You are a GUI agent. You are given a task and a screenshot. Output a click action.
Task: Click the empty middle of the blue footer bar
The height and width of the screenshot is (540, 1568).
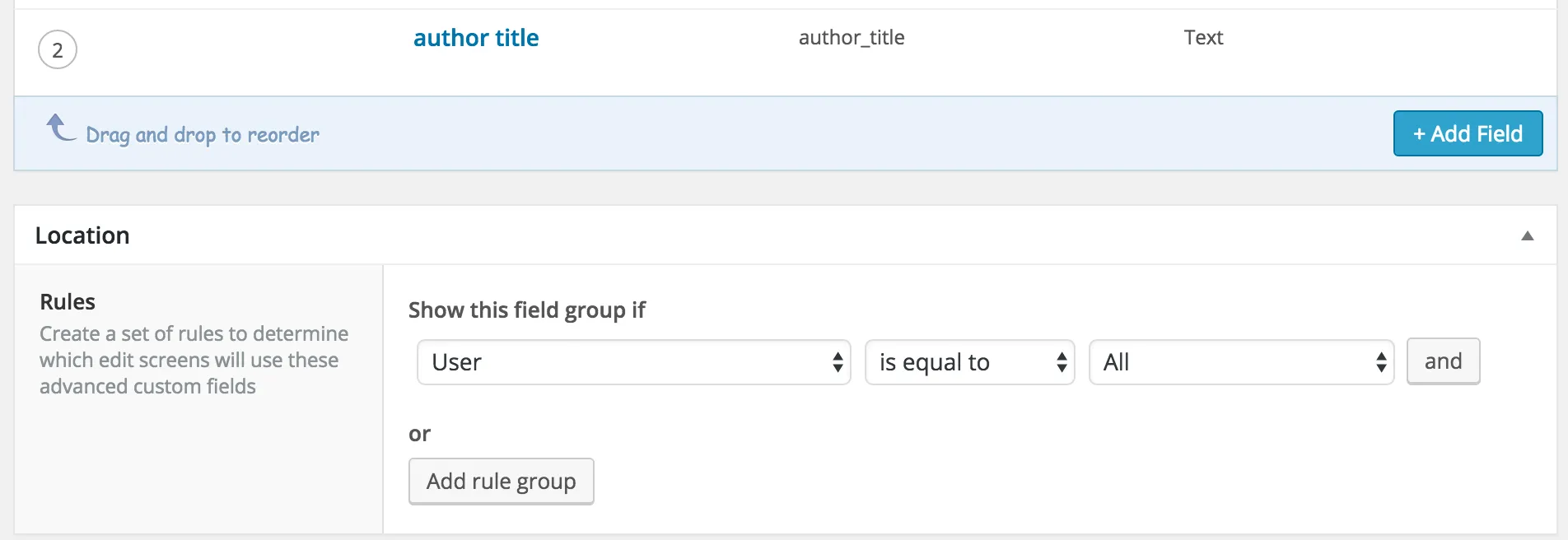point(824,134)
